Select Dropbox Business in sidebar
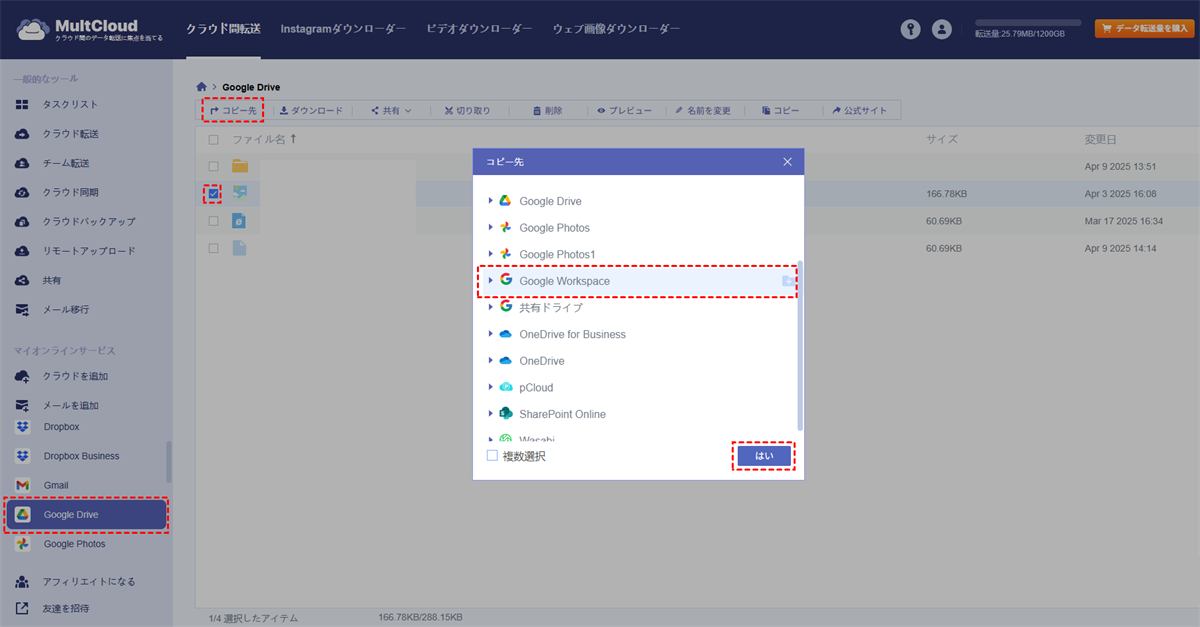The height and width of the screenshot is (627, 1200). click(81, 456)
